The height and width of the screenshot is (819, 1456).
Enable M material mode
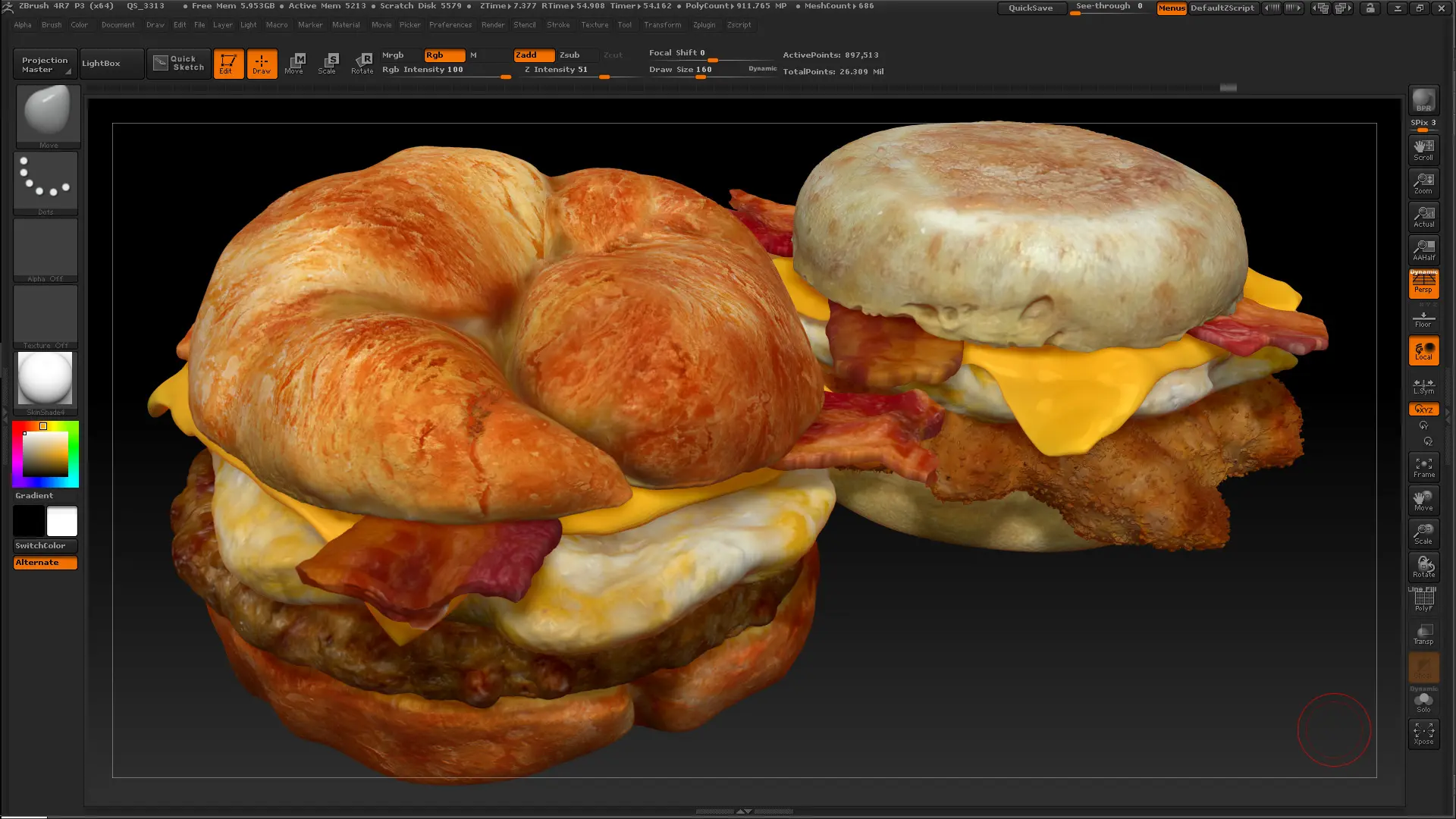click(x=488, y=55)
